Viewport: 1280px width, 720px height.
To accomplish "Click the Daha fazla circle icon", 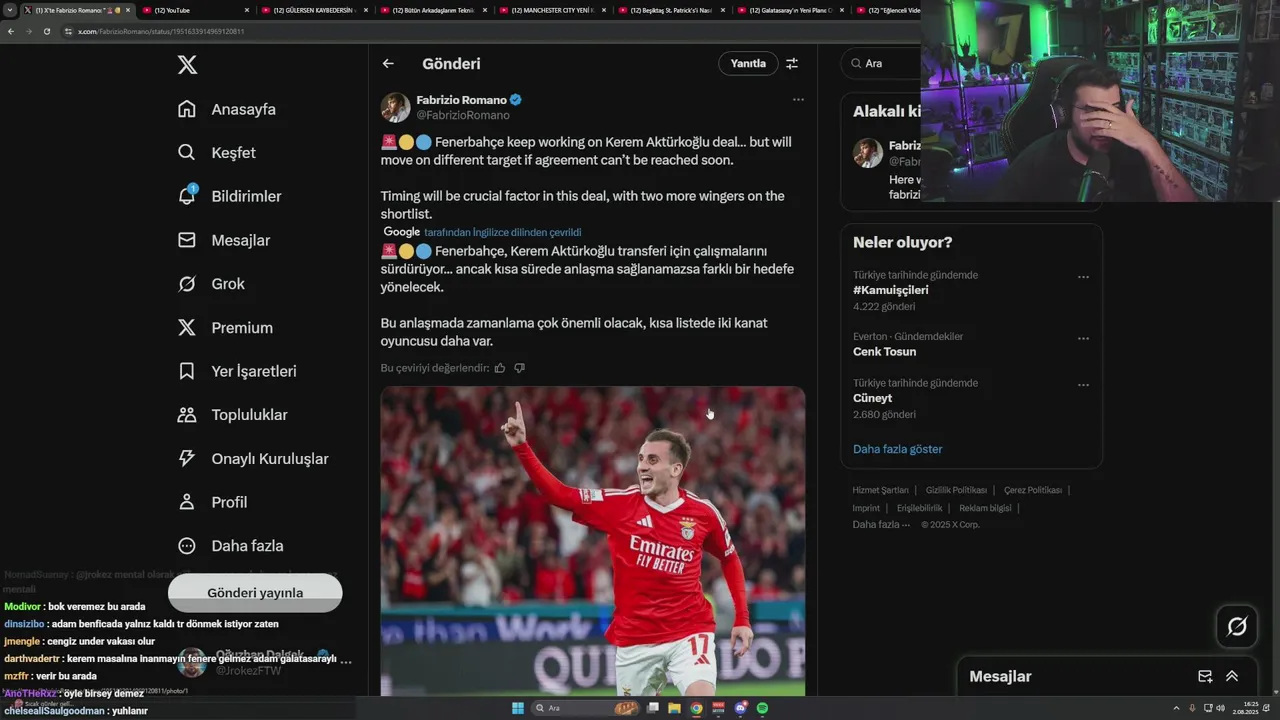I will pos(187,546).
